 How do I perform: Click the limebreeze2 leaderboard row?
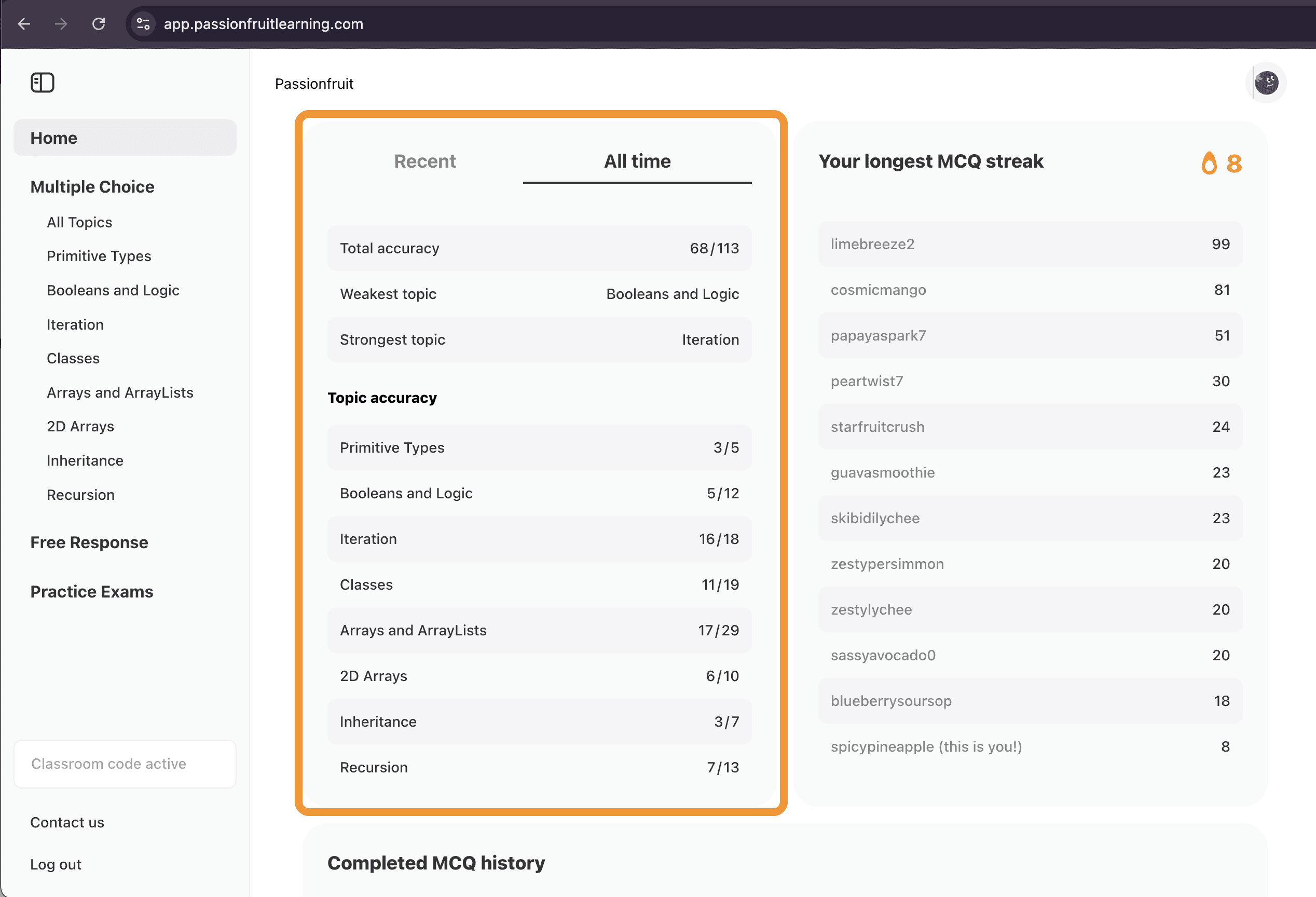(1030, 244)
